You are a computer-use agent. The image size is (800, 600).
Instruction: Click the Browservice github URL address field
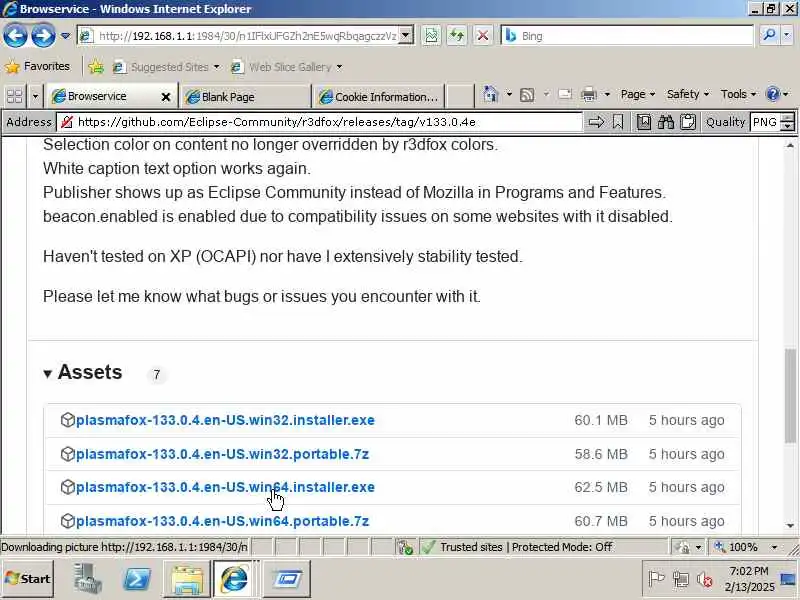(319, 122)
